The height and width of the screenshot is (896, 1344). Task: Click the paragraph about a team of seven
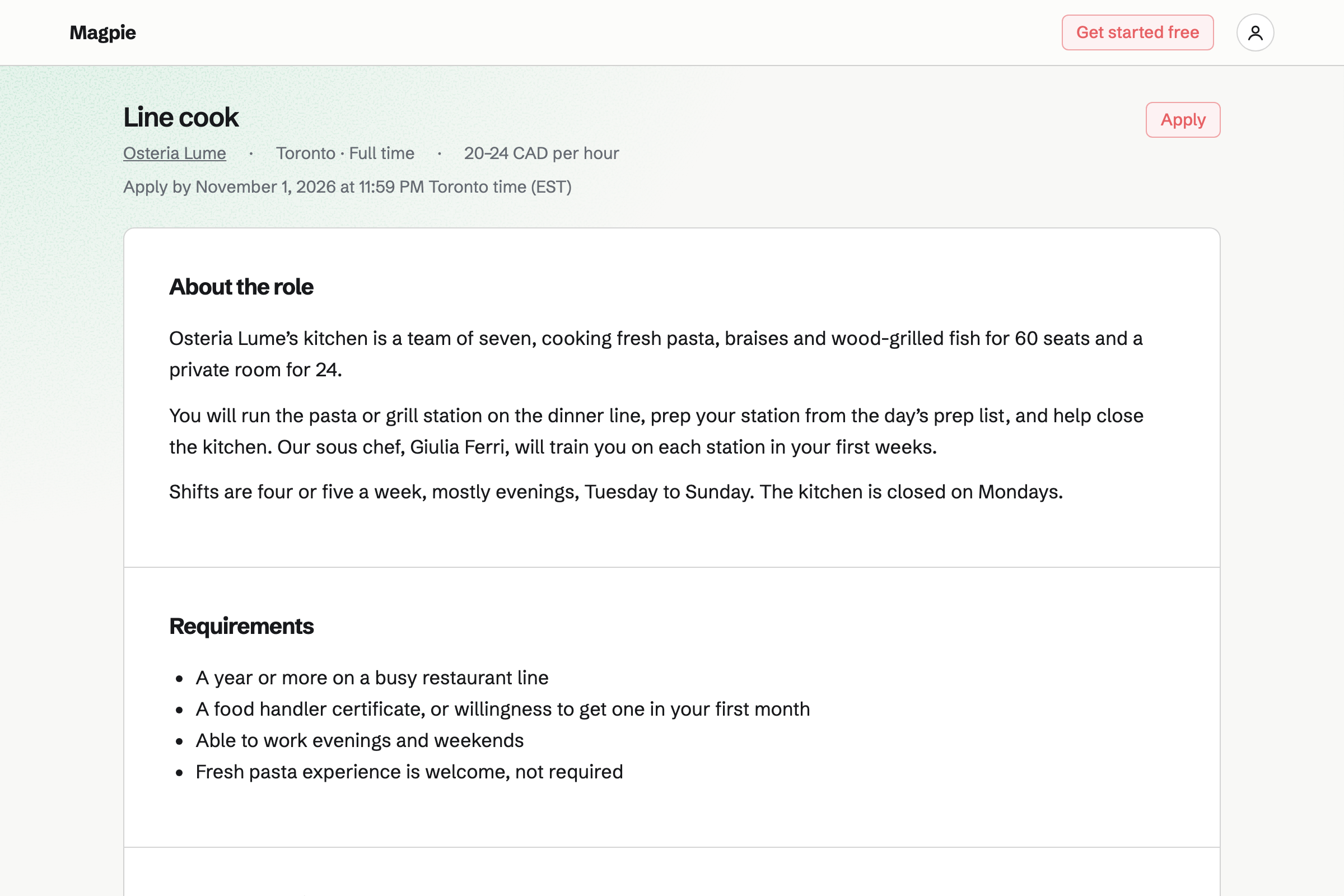[x=656, y=354]
